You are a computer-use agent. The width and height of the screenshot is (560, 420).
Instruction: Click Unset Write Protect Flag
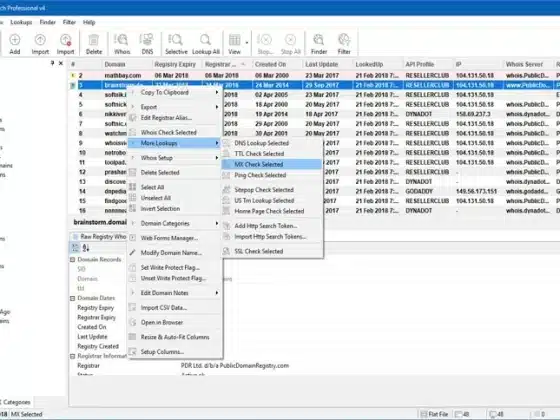175,278
